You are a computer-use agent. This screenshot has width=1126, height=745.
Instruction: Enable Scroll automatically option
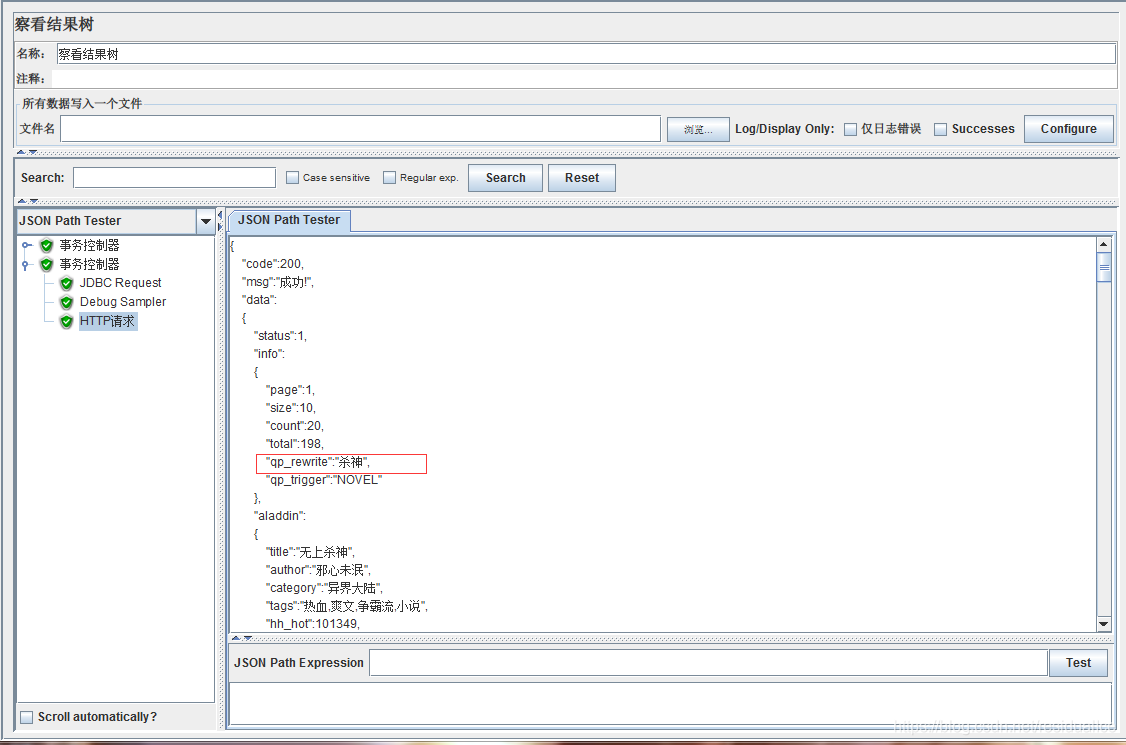click(27, 717)
